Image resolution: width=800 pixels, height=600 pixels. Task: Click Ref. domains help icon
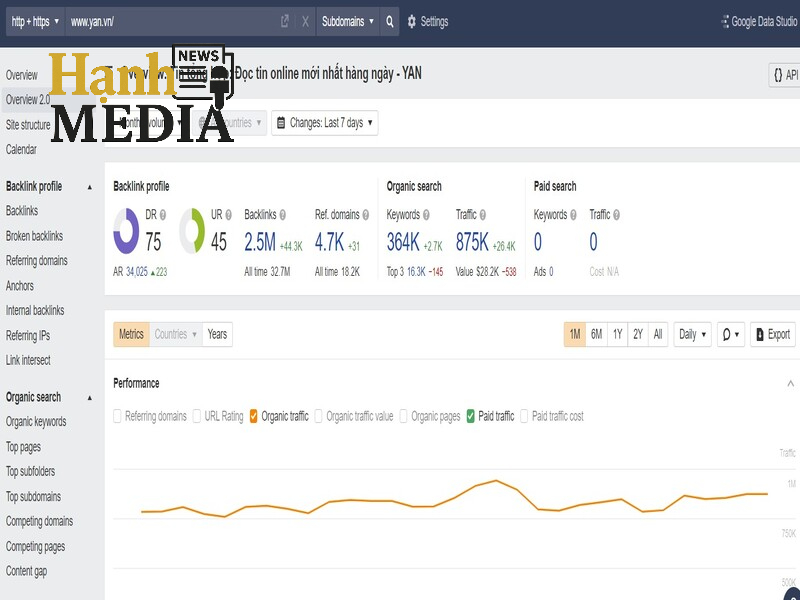pos(366,215)
